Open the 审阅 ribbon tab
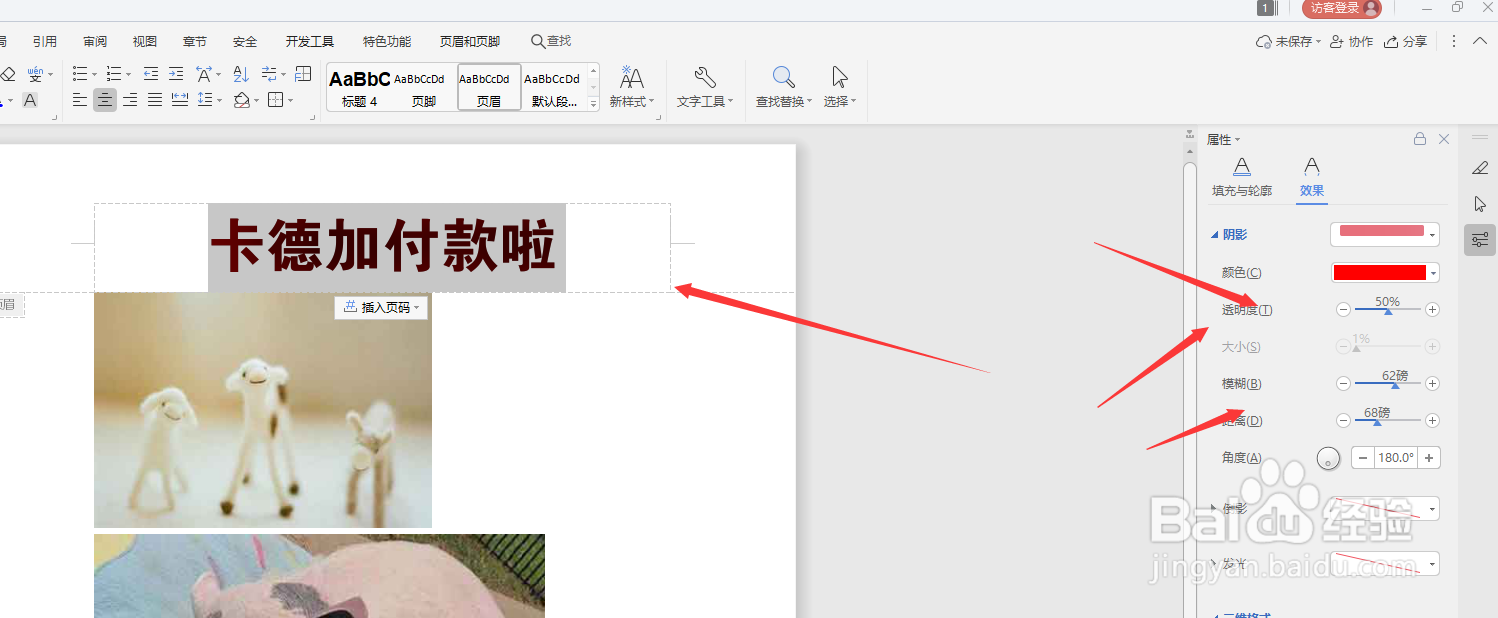 [x=95, y=42]
